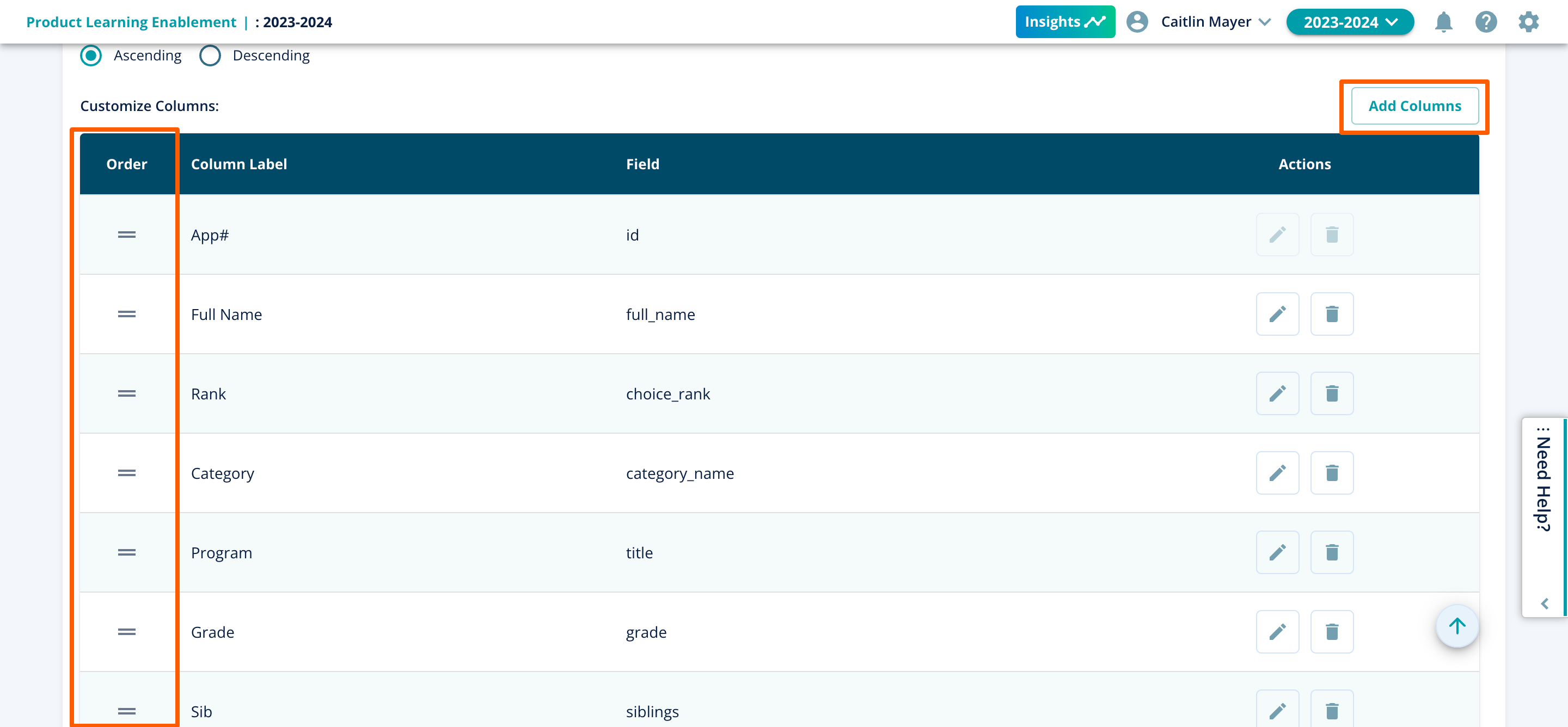Delete the Rank column
This screenshot has width=1568, height=727.
1331,393
